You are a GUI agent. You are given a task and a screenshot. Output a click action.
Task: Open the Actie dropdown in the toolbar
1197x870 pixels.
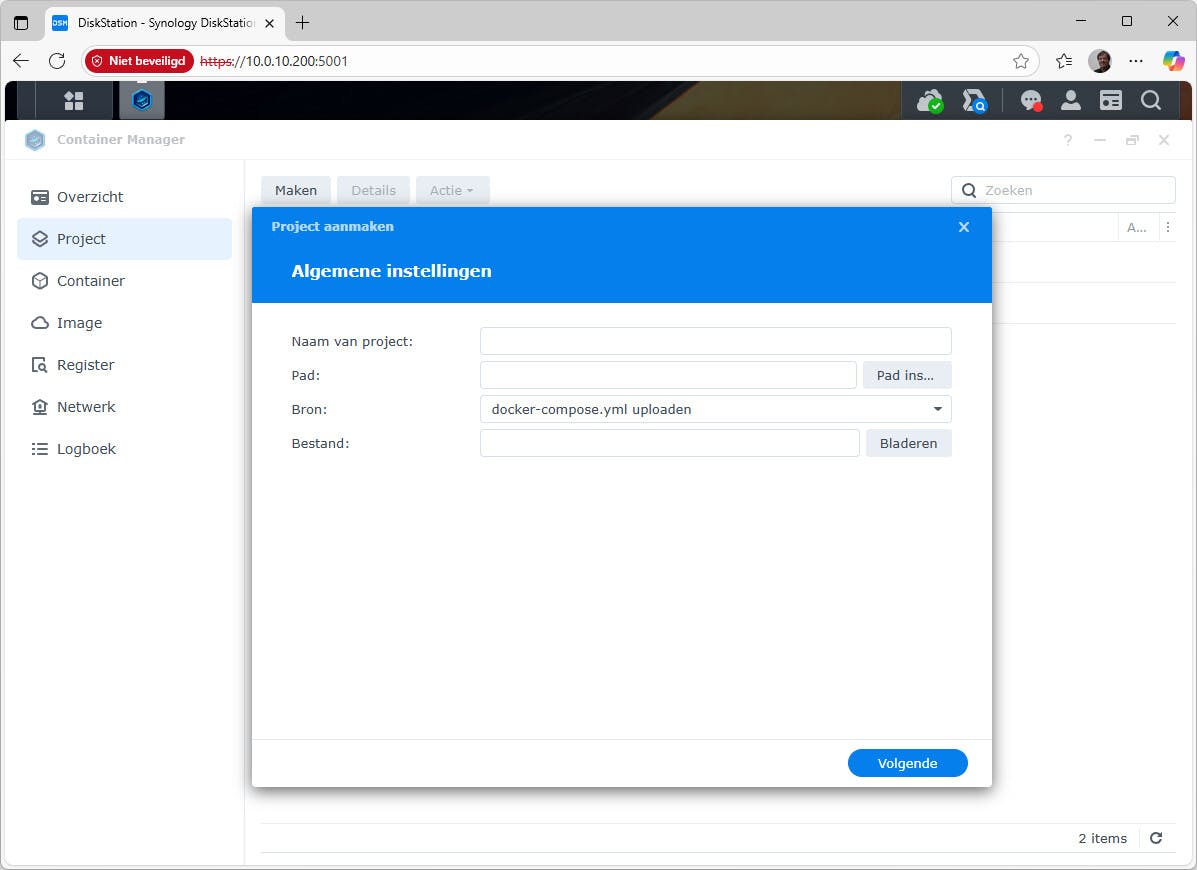coord(452,190)
